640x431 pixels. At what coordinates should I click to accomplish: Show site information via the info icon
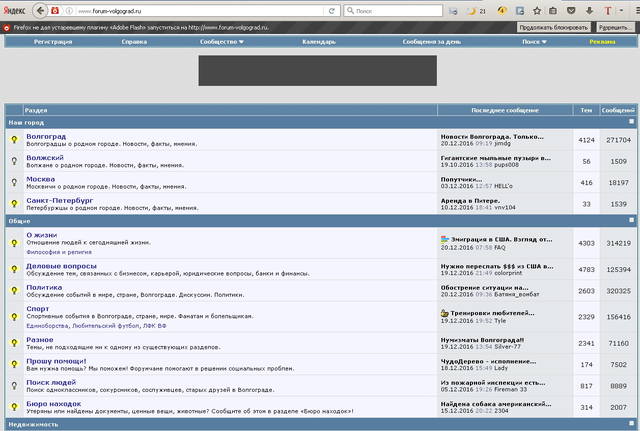coord(69,11)
